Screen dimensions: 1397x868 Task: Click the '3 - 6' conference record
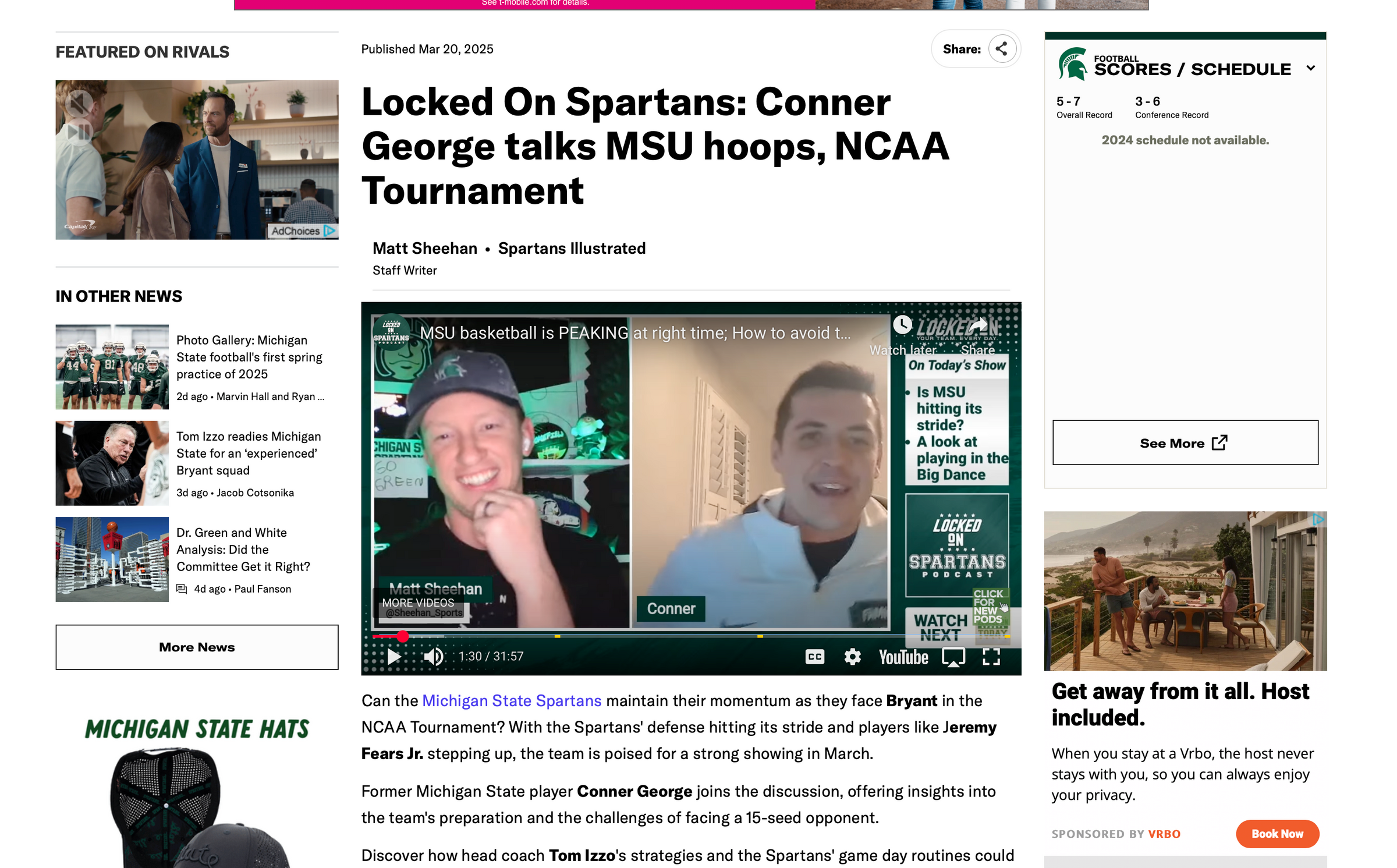pos(1147,101)
